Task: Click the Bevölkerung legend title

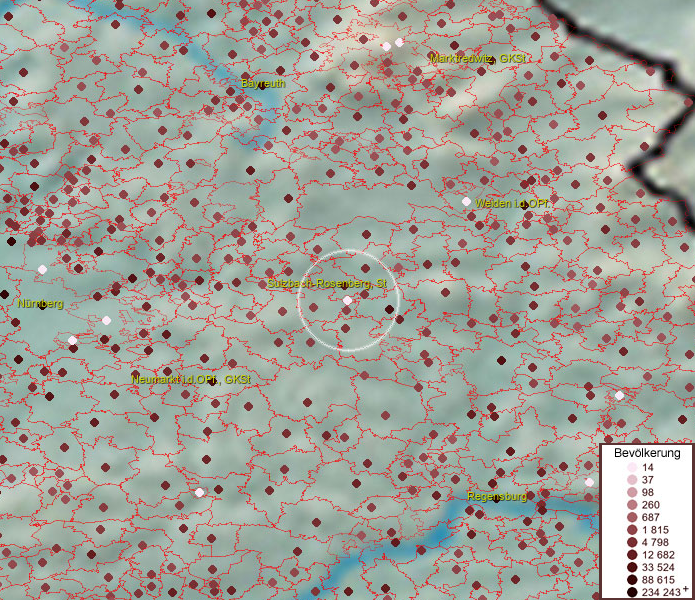Action: [x=647, y=453]
